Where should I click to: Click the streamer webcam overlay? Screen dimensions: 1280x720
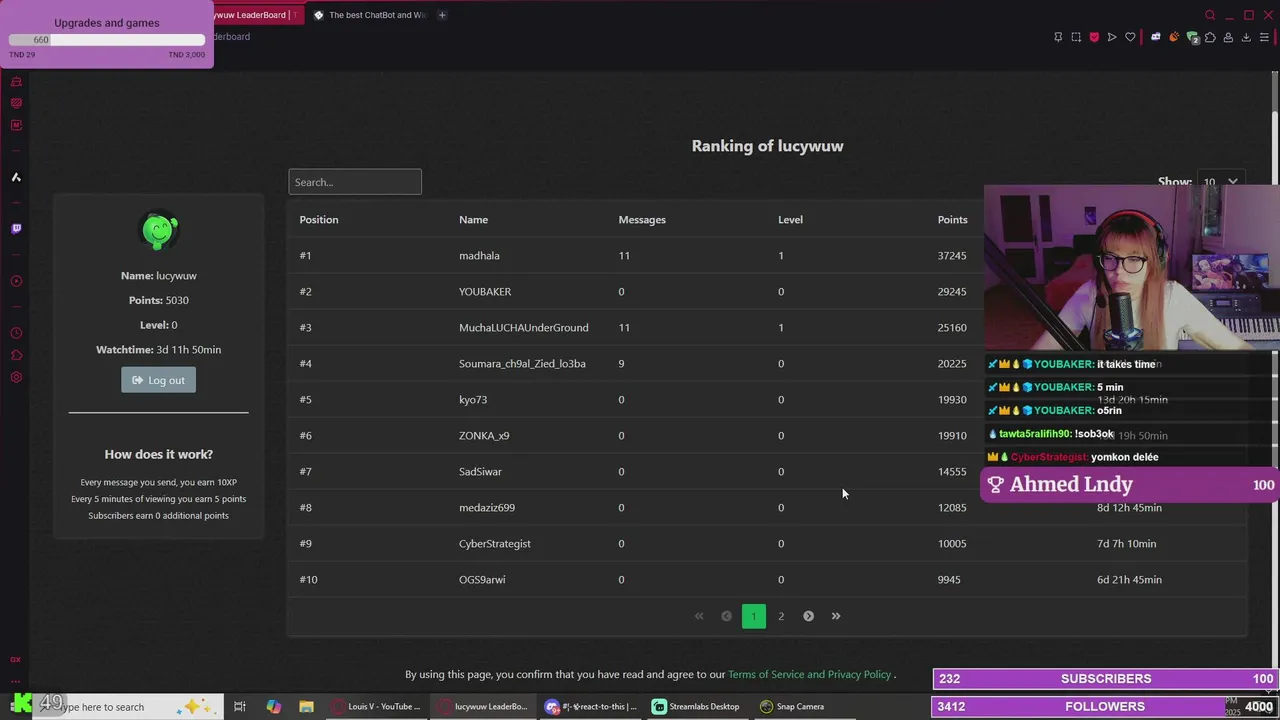click(x=1131, y=267)
